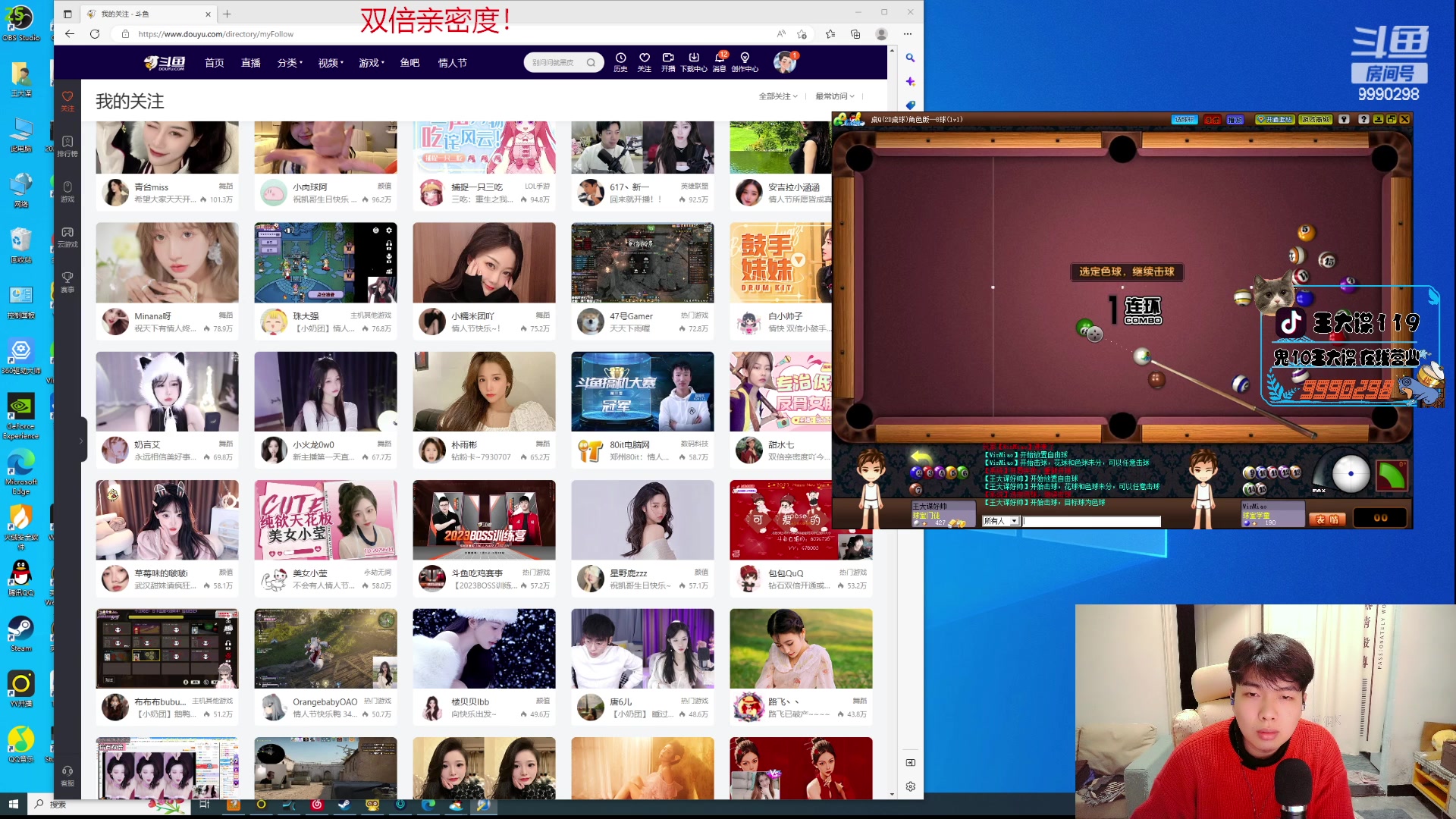Viewport: 1456px width, 819px height.
Task: Click the browser refresh button
Action: [95, 34]
